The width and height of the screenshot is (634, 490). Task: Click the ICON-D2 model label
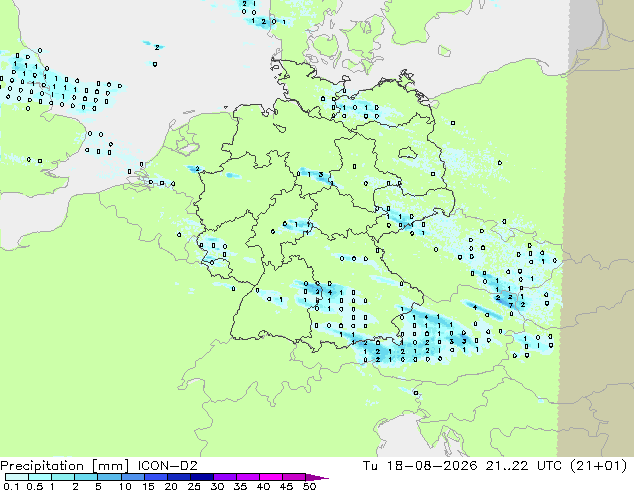[168, 466]
